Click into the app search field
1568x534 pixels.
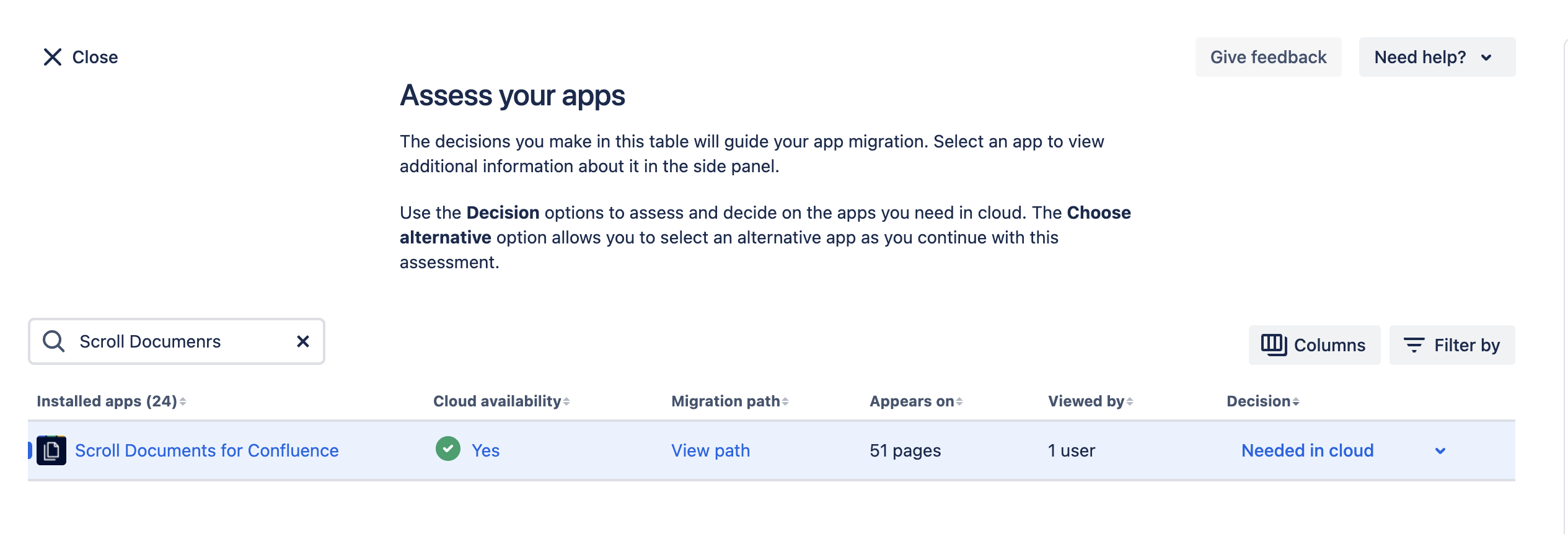[180, 341]
